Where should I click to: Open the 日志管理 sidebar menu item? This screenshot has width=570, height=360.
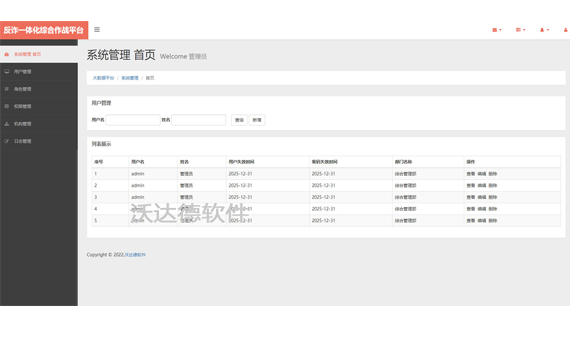(x=39, y=141)
